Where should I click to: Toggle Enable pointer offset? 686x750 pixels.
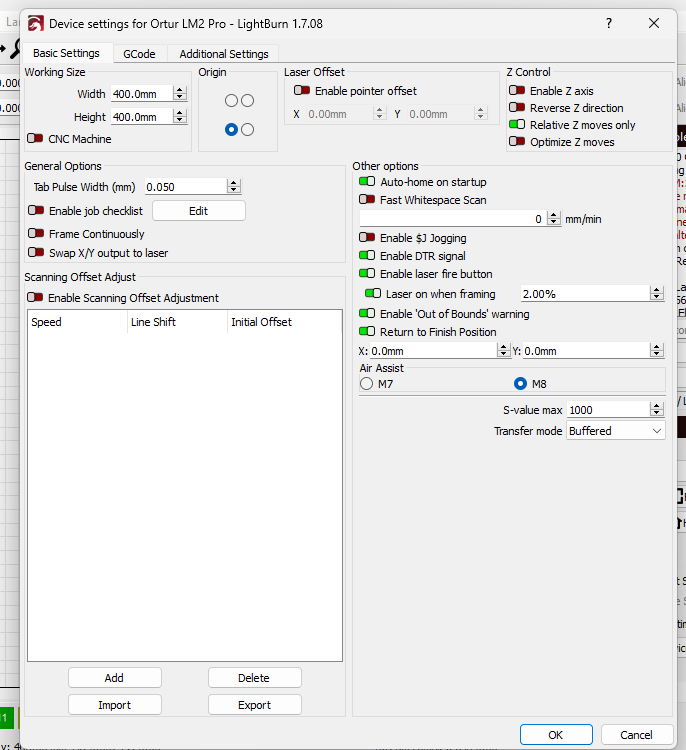(x=302, y=90)
